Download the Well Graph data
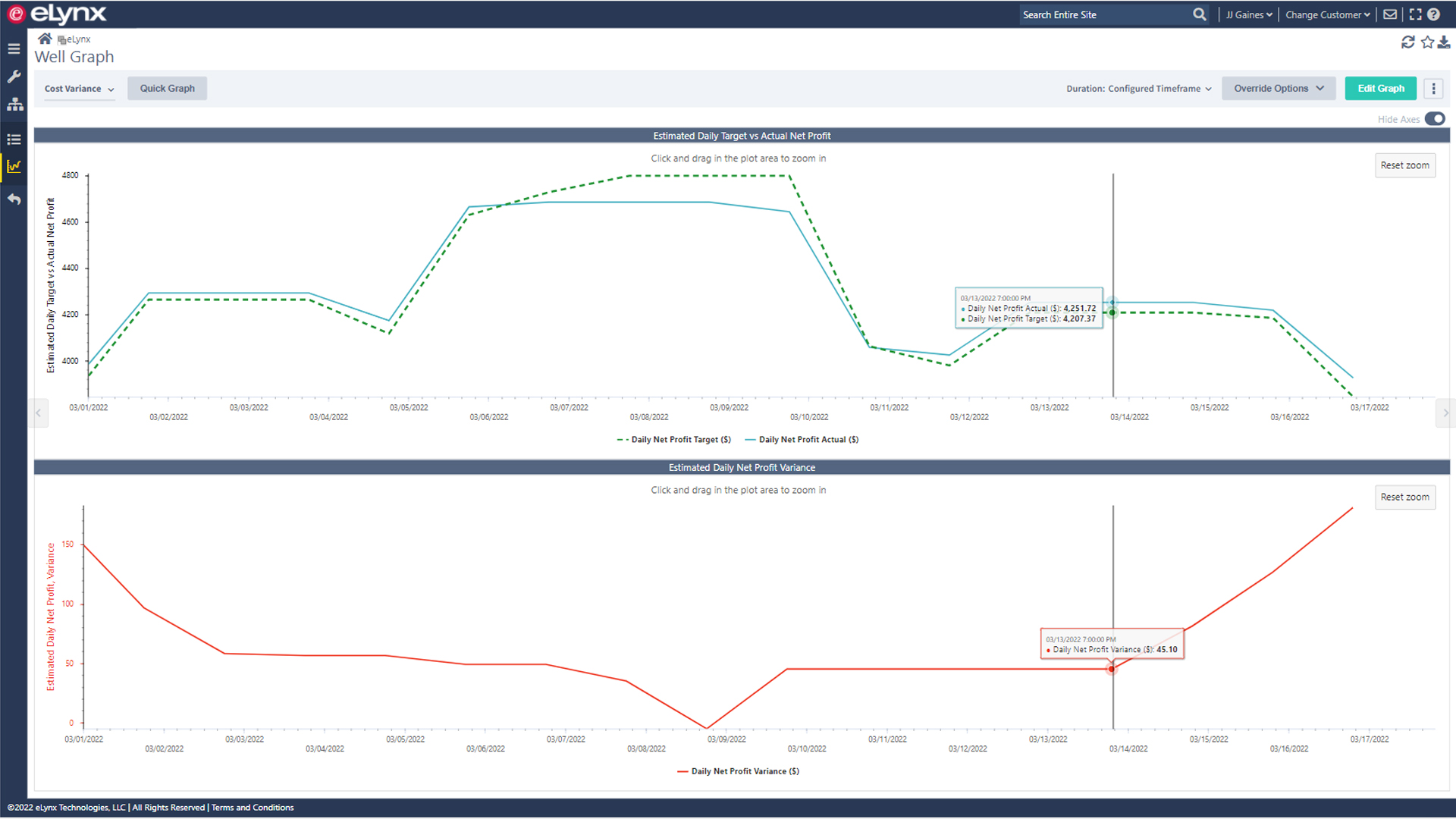1456x819 pixels. click(1445, 42)
